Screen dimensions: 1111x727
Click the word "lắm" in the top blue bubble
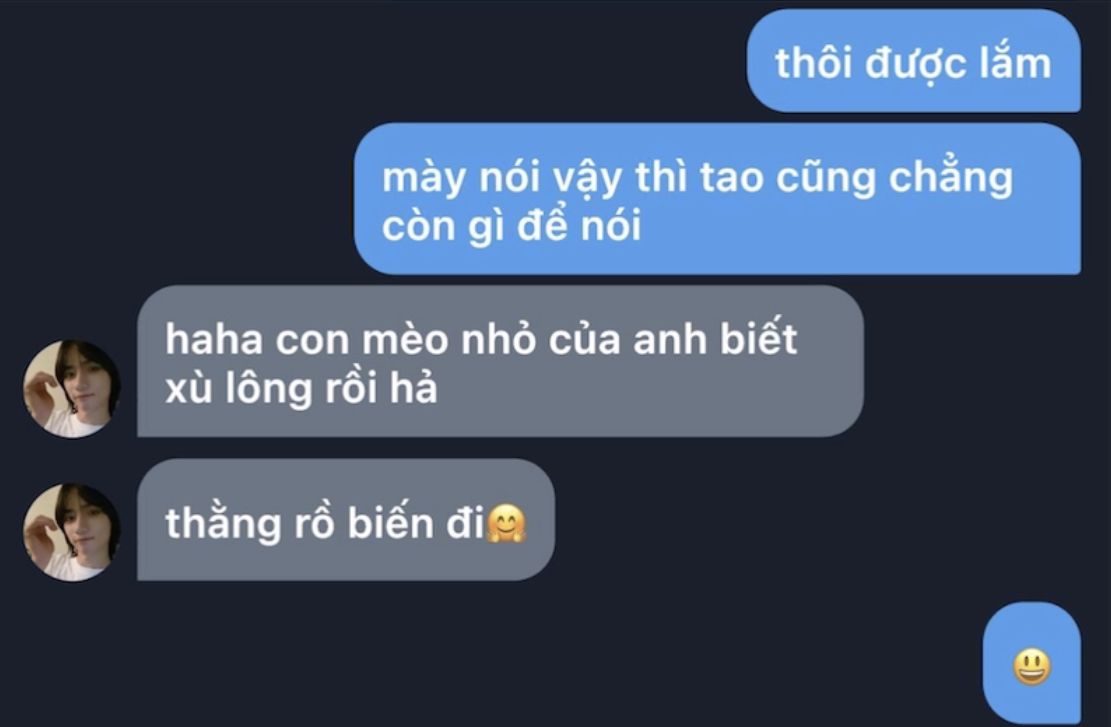pyautogui.click(x=1016, y=63)
